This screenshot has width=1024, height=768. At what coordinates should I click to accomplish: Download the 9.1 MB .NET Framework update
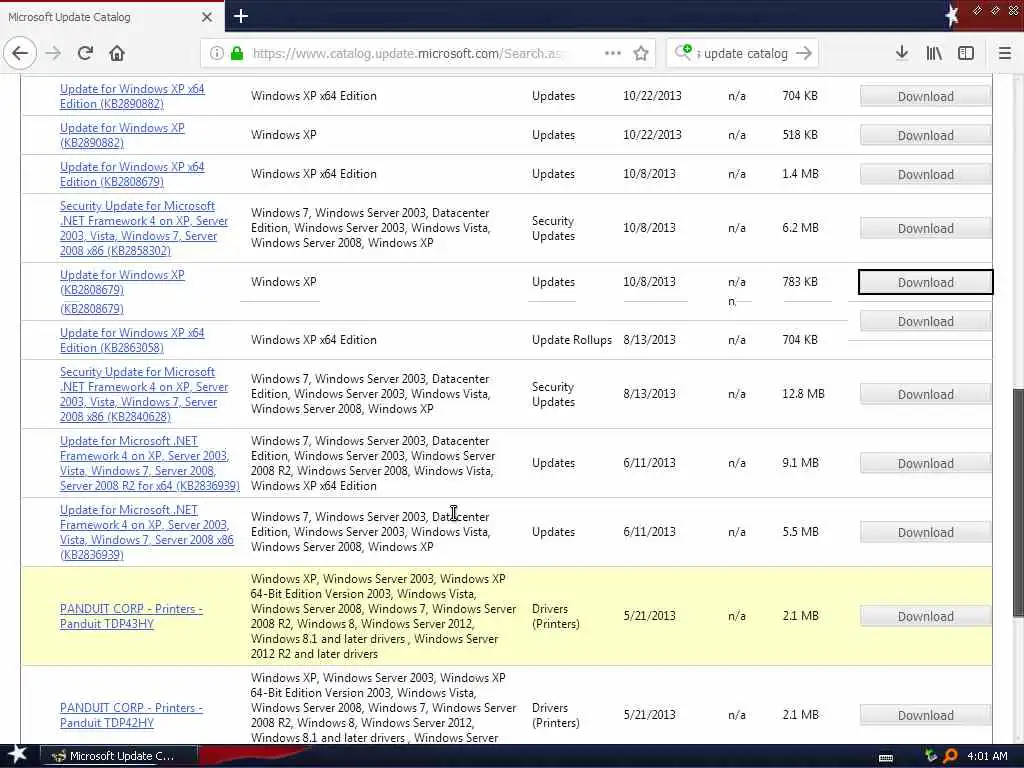tap(925, 464)
